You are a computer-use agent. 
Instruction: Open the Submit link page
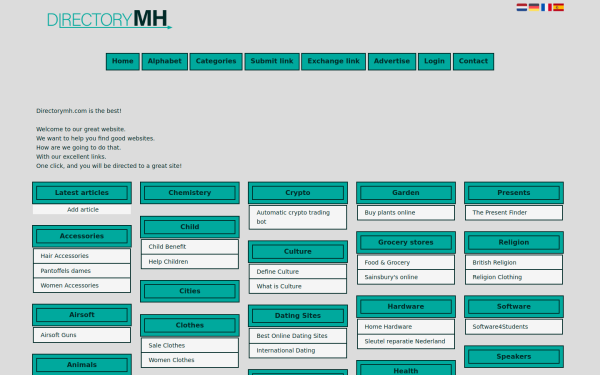pyautogui.click(x=272, y=62)
